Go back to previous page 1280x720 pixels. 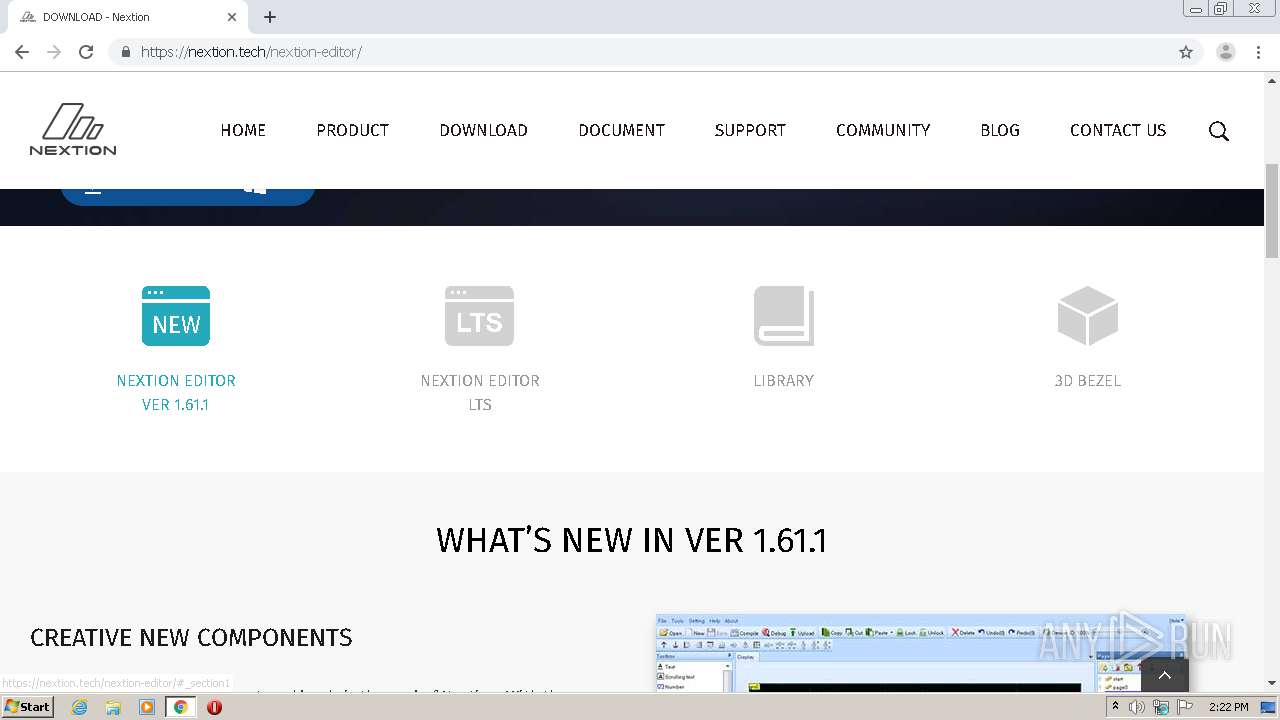pyautogui.click(x=22, y=52)
